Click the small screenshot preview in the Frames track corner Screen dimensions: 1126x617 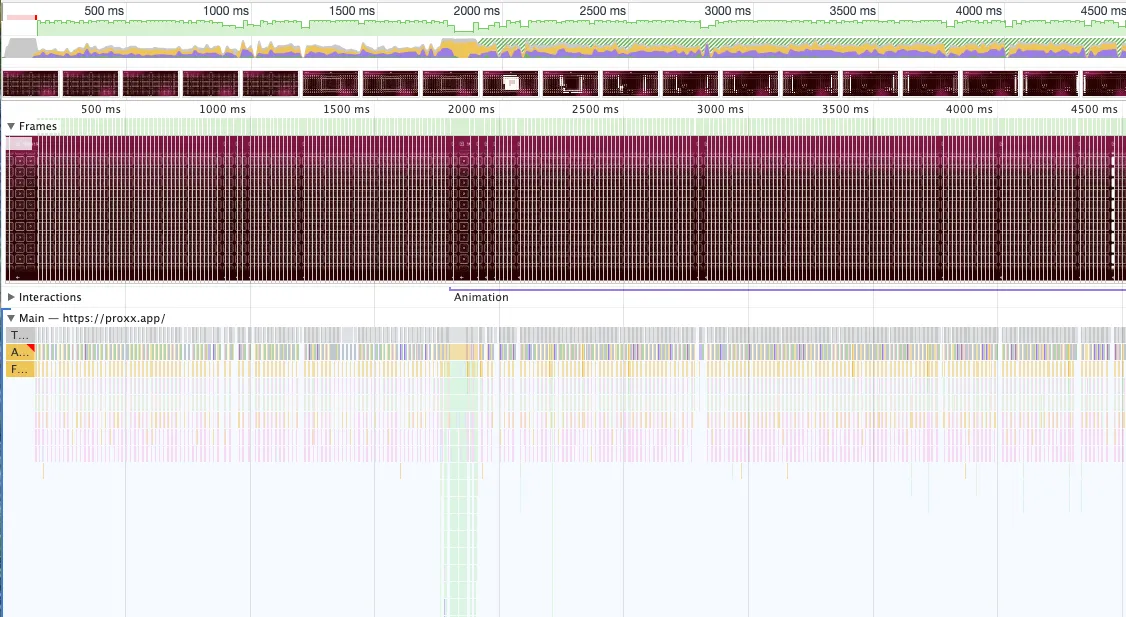(x=17, y=143)
